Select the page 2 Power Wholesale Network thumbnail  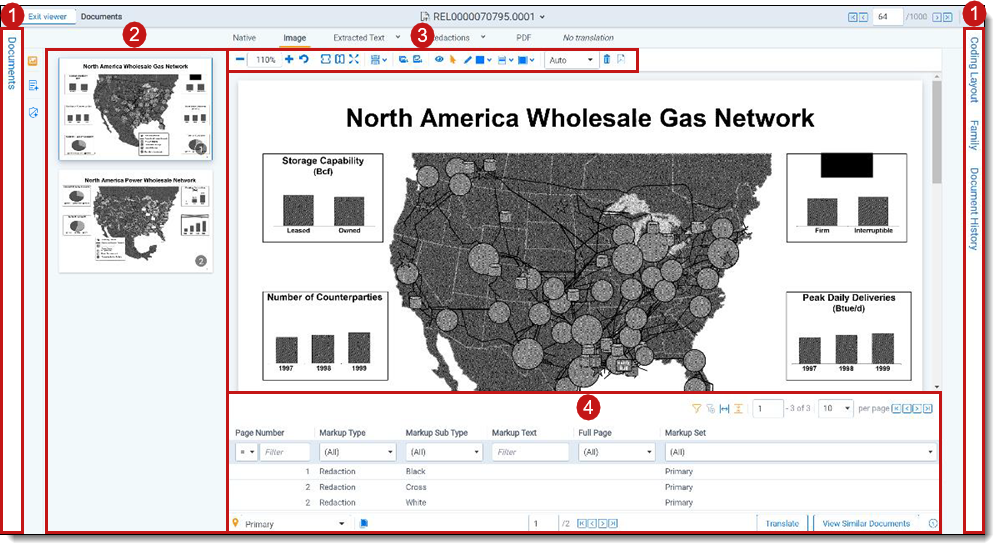(x=135, y=221)
